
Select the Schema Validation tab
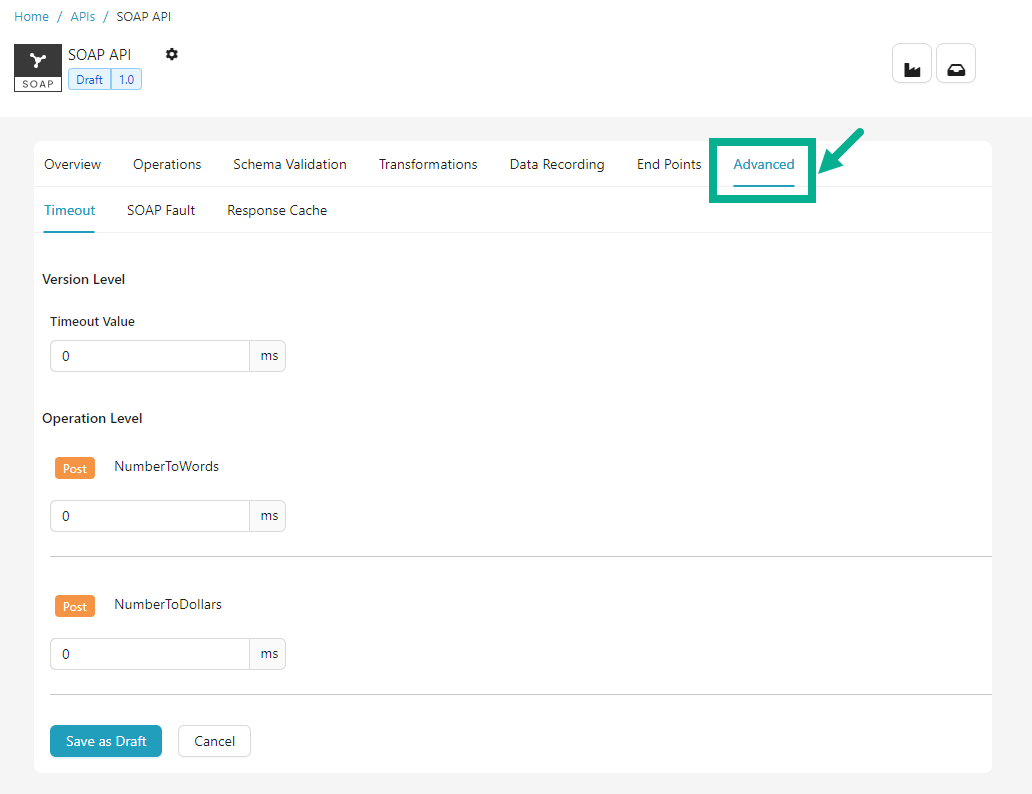[x=290, y=165]
